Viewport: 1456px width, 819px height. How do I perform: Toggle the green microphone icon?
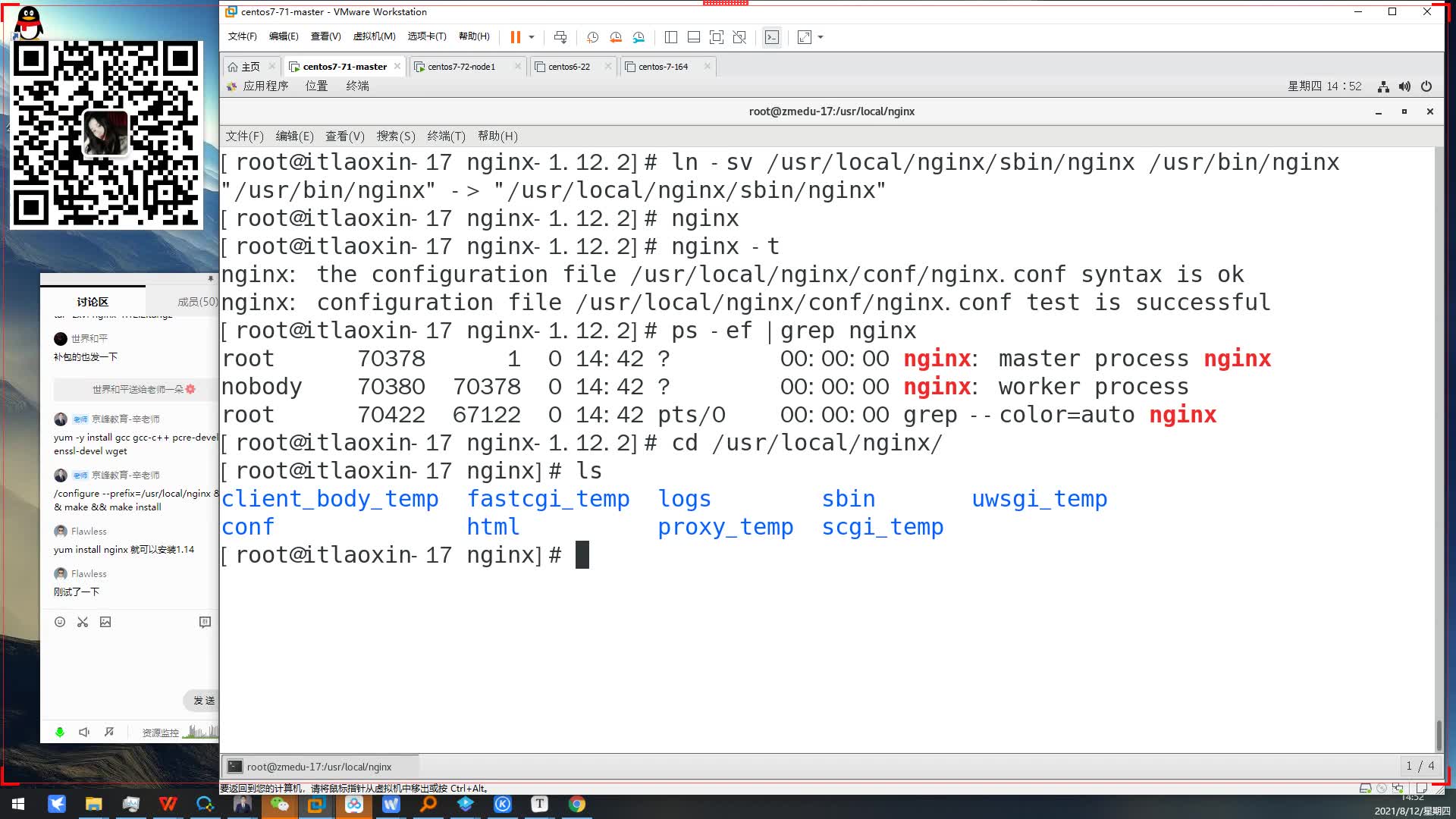(x=60, y=732)
